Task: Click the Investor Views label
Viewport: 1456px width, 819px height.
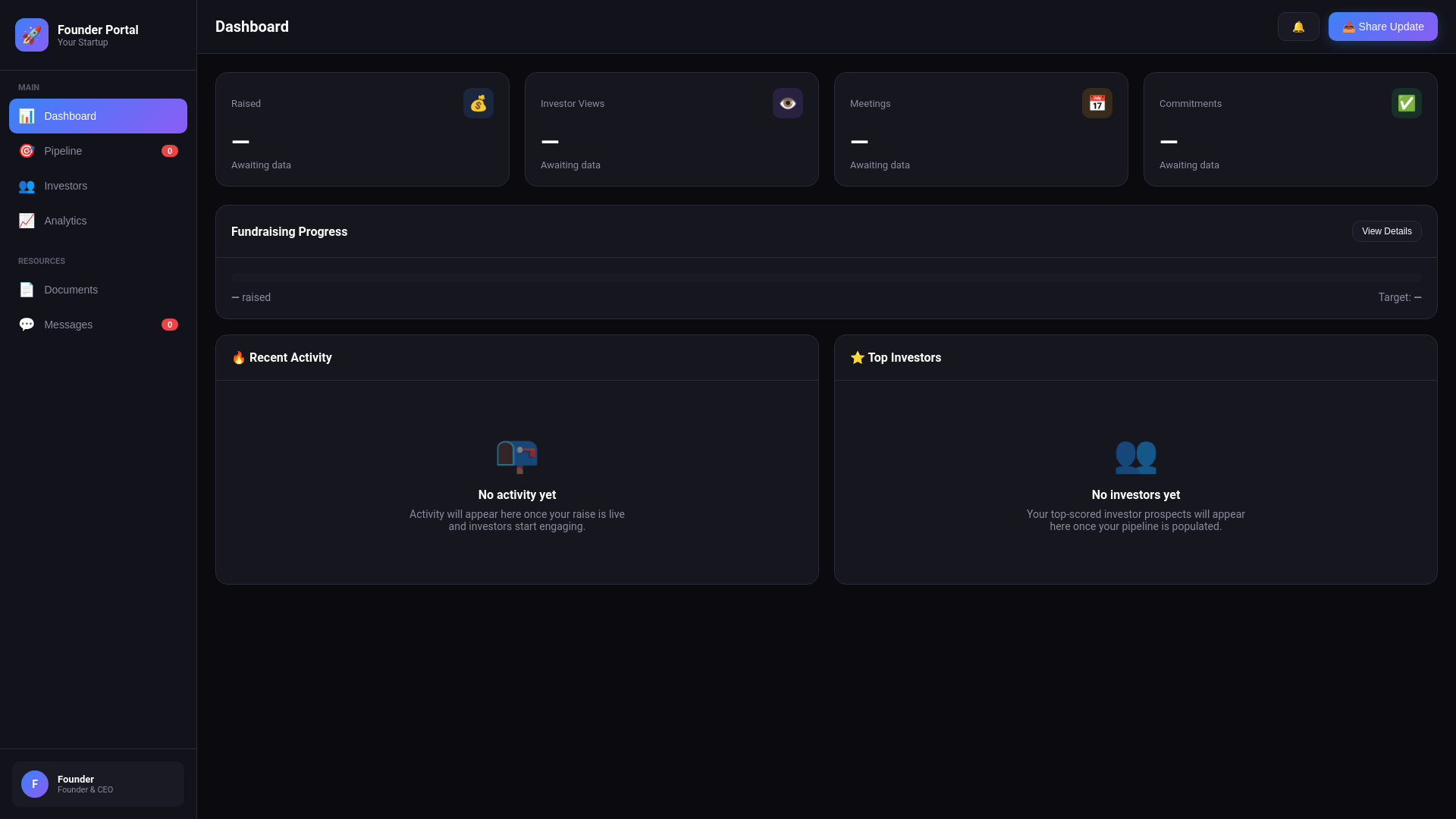Action: click(573, 103)
